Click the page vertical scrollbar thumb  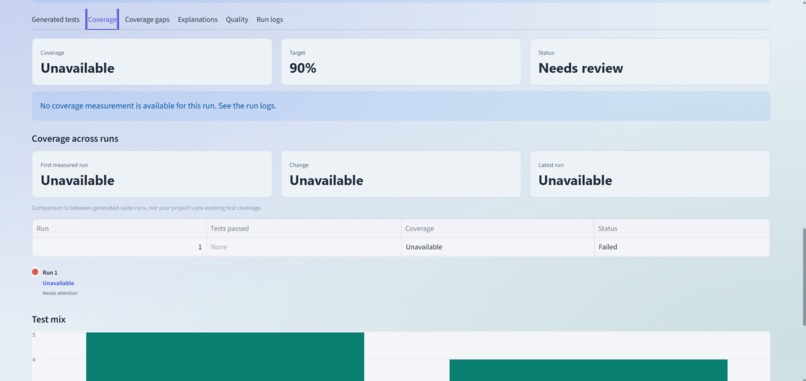pyautogui.click(x=803, y=277)
